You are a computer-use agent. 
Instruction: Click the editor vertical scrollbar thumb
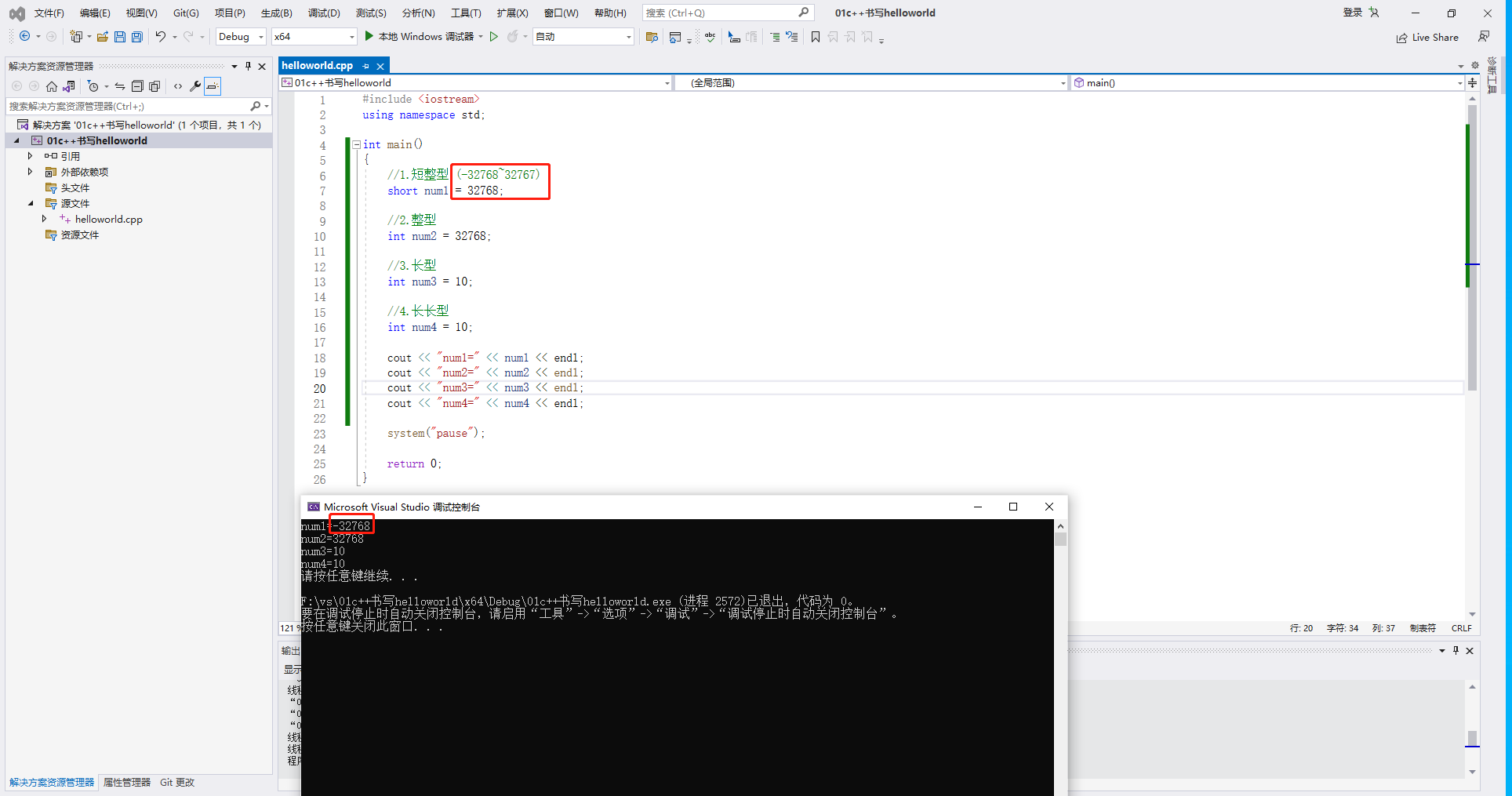pos(1472,248)
